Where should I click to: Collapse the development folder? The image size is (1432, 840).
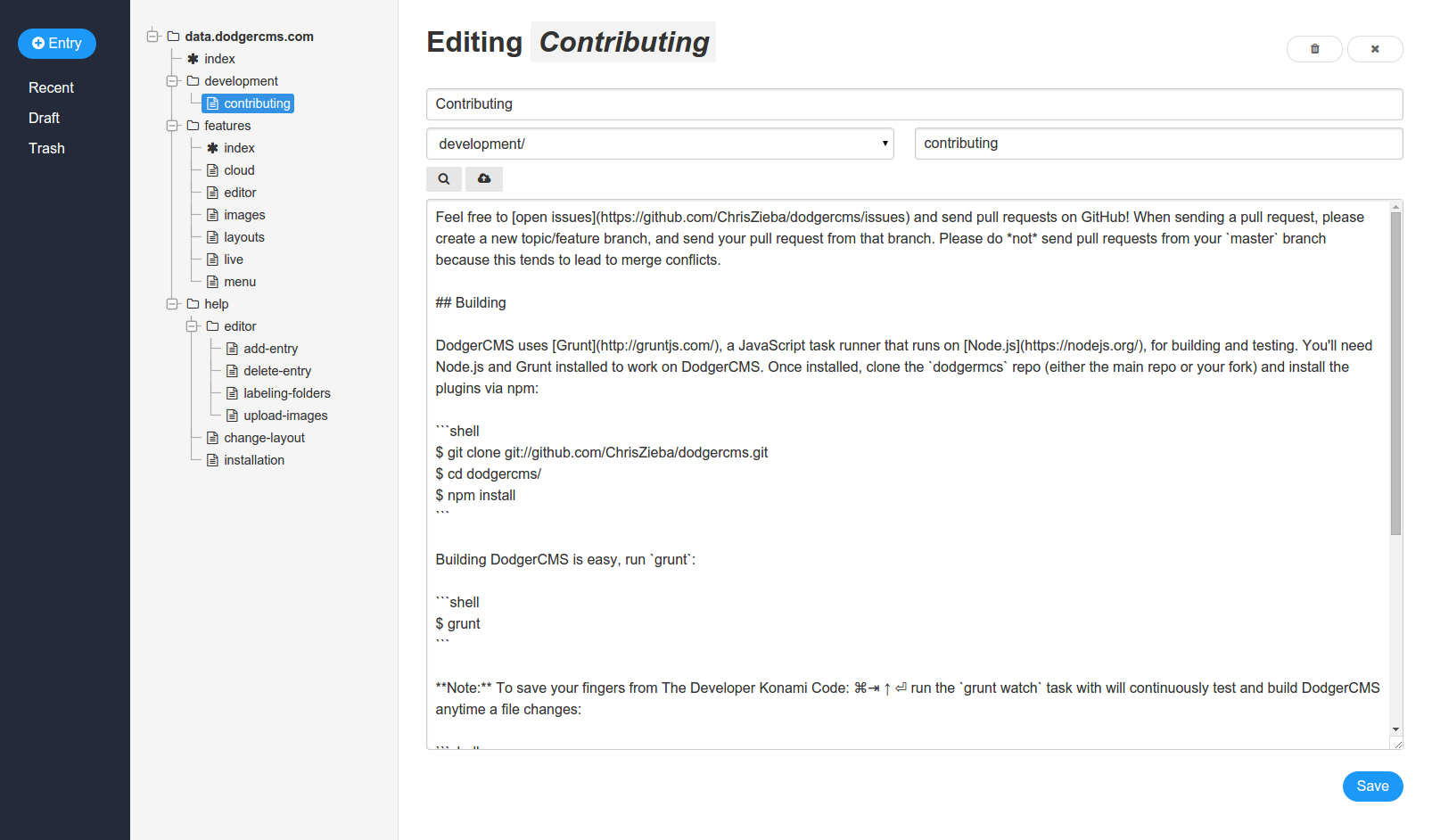coord(172,81)
